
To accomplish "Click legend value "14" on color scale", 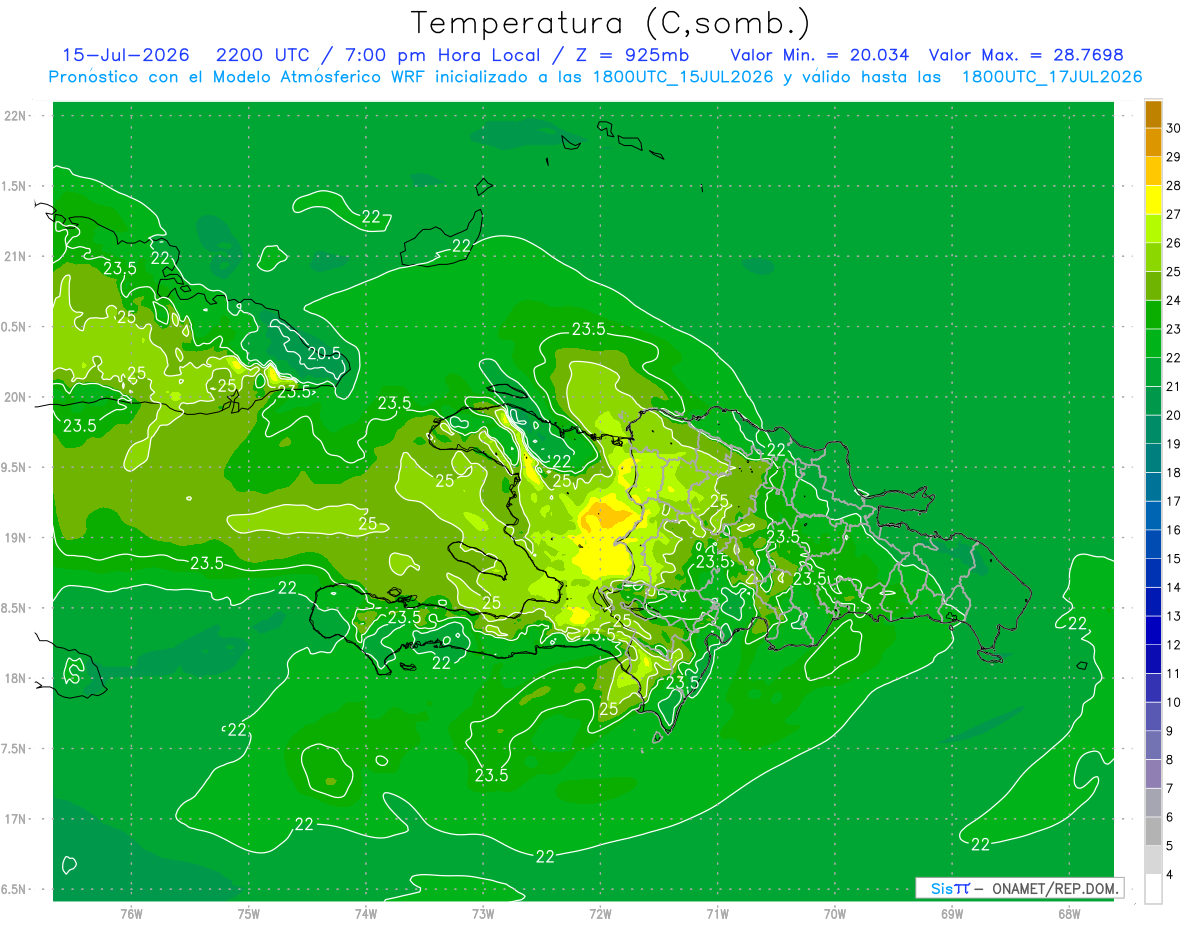I will tap(1174, 587).
